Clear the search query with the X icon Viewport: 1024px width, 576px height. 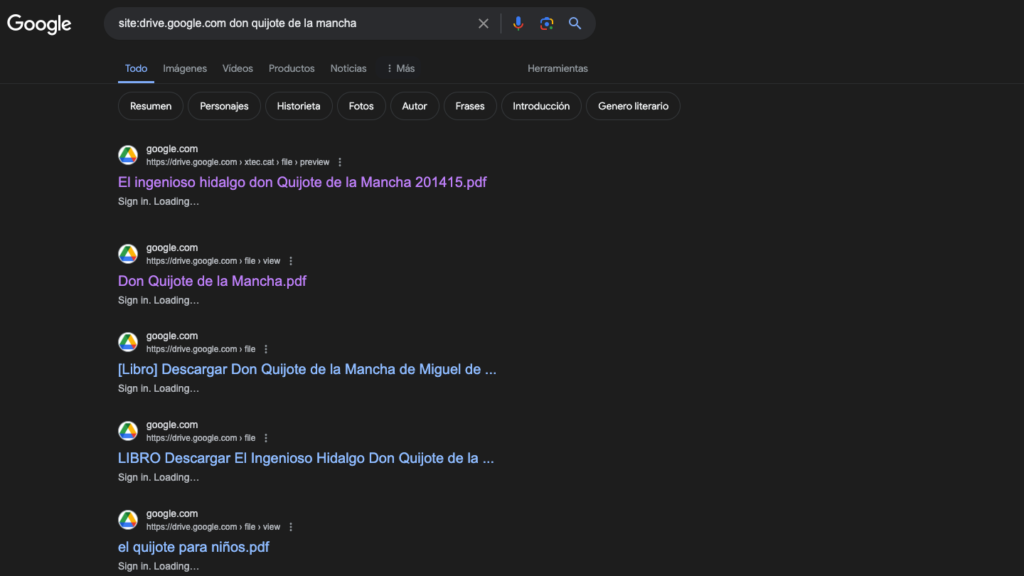point(483,24)
